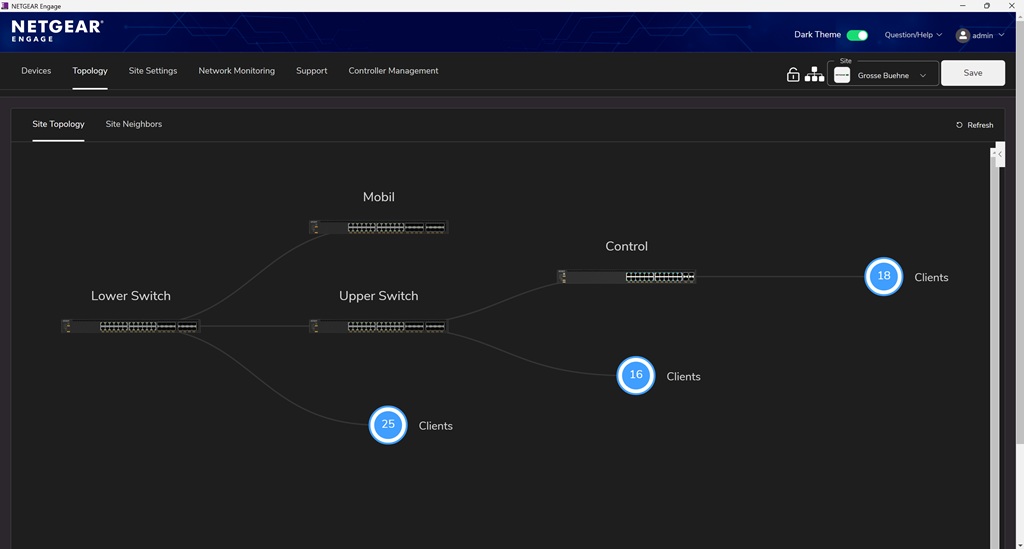Screen dimensions: 1024x549
Task: Expand the Question/Help dropdown
Action: tap(913, 35)
